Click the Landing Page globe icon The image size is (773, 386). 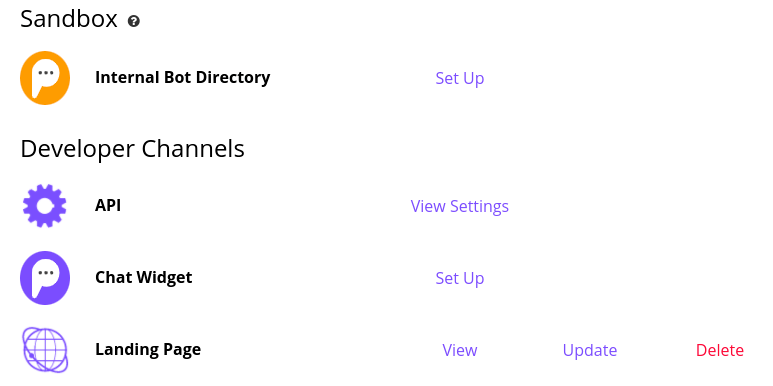pos(45,350)
